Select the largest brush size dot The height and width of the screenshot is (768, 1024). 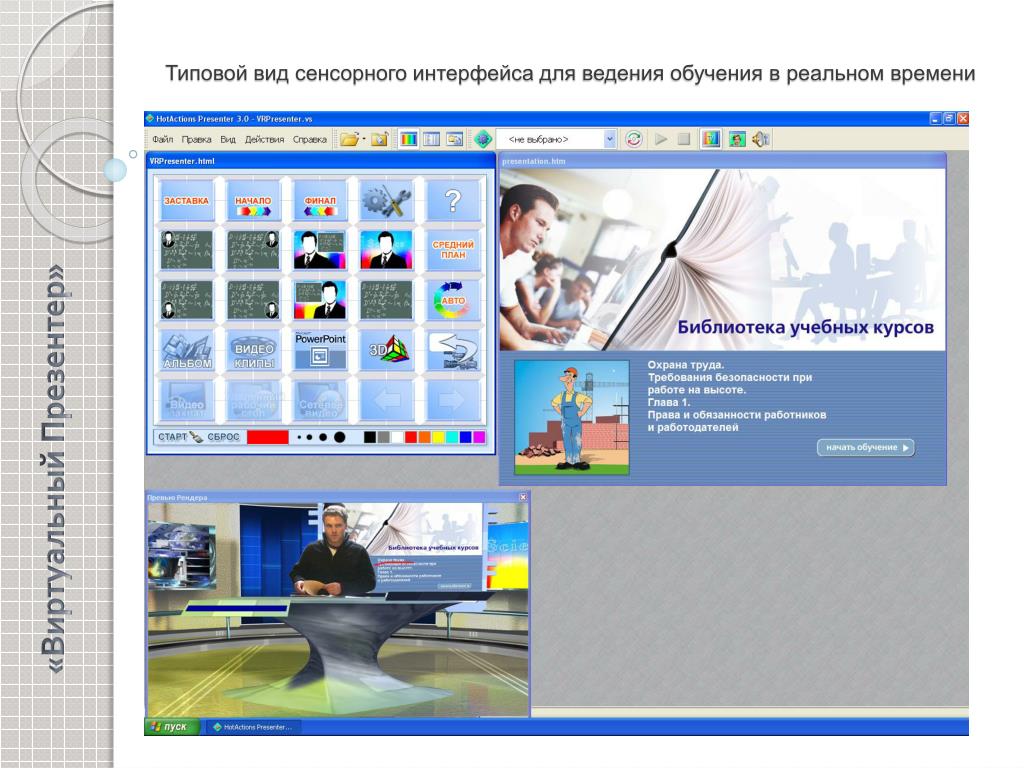tap(340, 437)
